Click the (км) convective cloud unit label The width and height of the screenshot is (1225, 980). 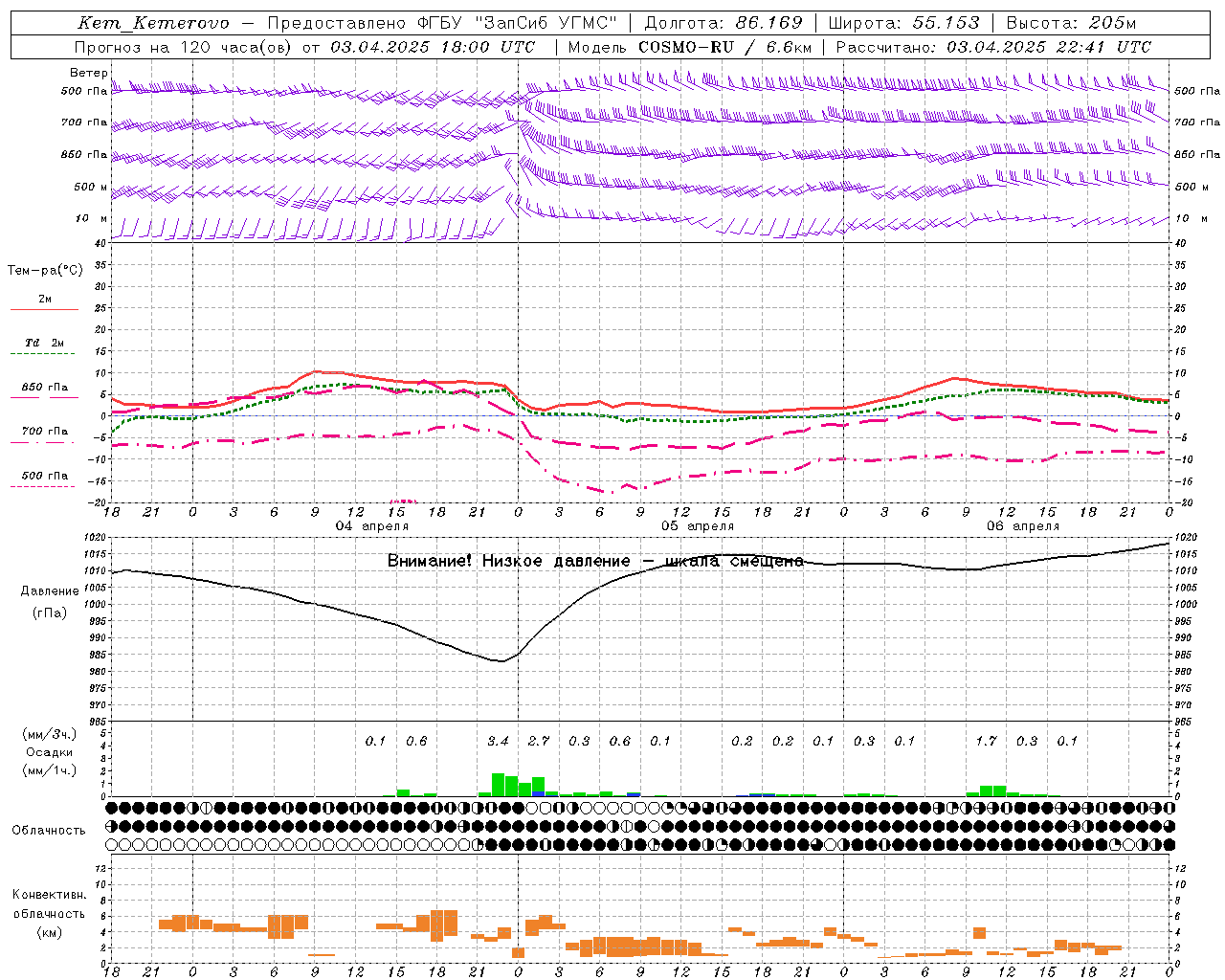(49, 932)
